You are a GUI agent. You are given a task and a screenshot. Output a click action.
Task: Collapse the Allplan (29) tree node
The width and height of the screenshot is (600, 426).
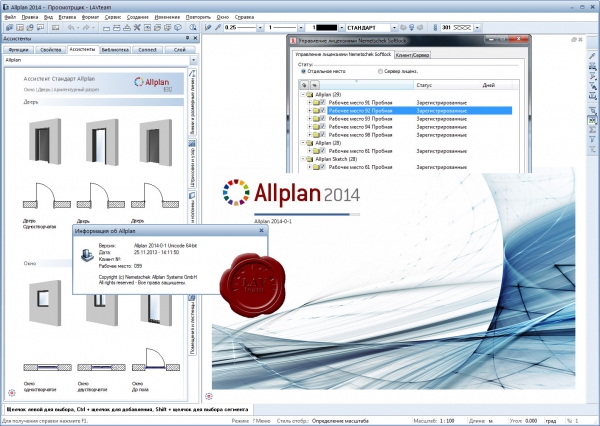click(x=303, y=94)
